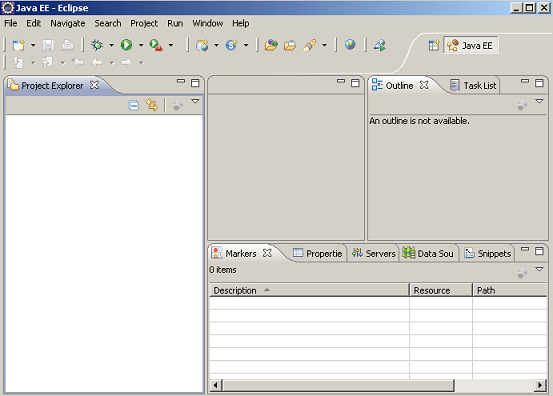Screen dimensions: 553x396
Task: Minimize the Project Explorer view
Action: (x=181, y=81)
